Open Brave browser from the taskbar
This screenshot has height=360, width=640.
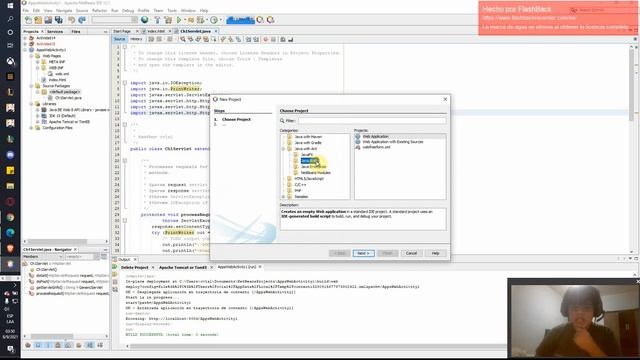point(10,248)
